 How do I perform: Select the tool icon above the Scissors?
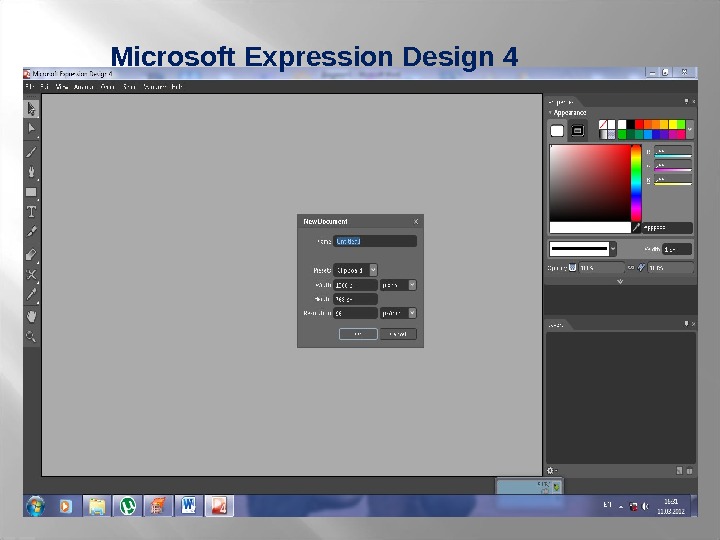tap(31, 254)
